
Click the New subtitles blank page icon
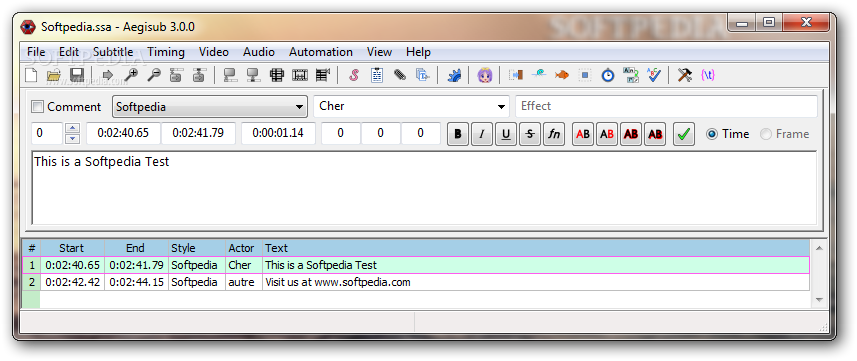[31, 75]
